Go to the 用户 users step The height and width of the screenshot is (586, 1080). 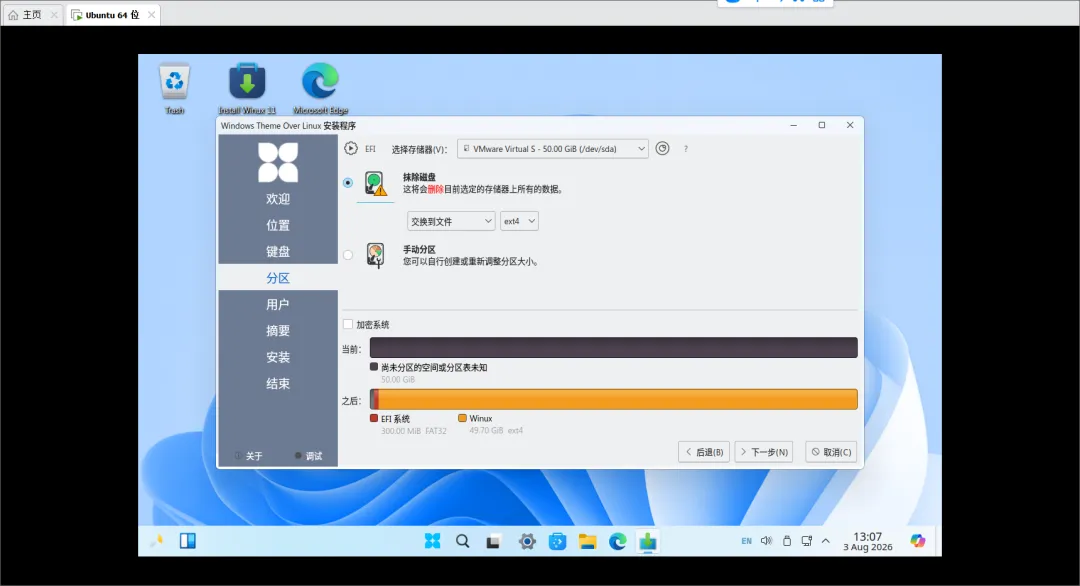coord(278,304)
